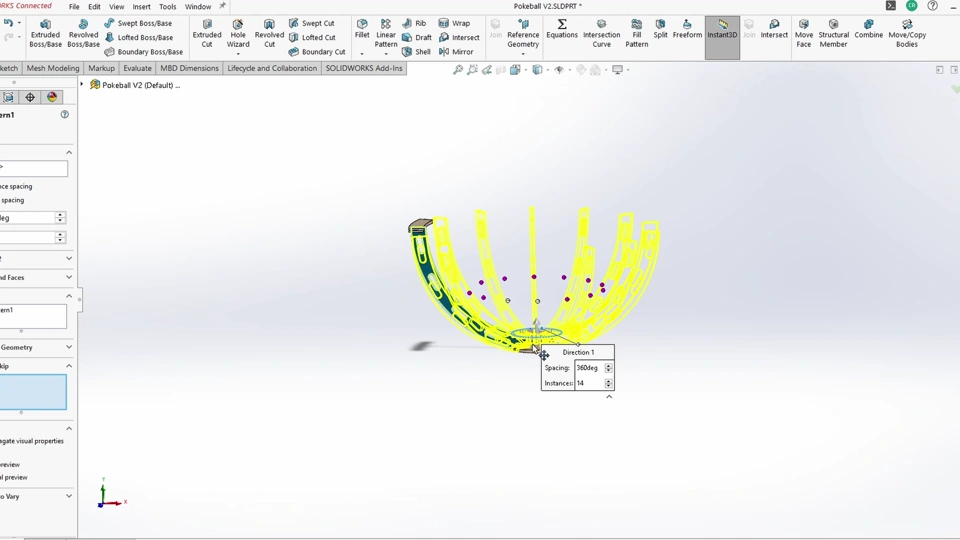
Task: Pick the Lofted Cut tool
Action: (x=312, y=37)
